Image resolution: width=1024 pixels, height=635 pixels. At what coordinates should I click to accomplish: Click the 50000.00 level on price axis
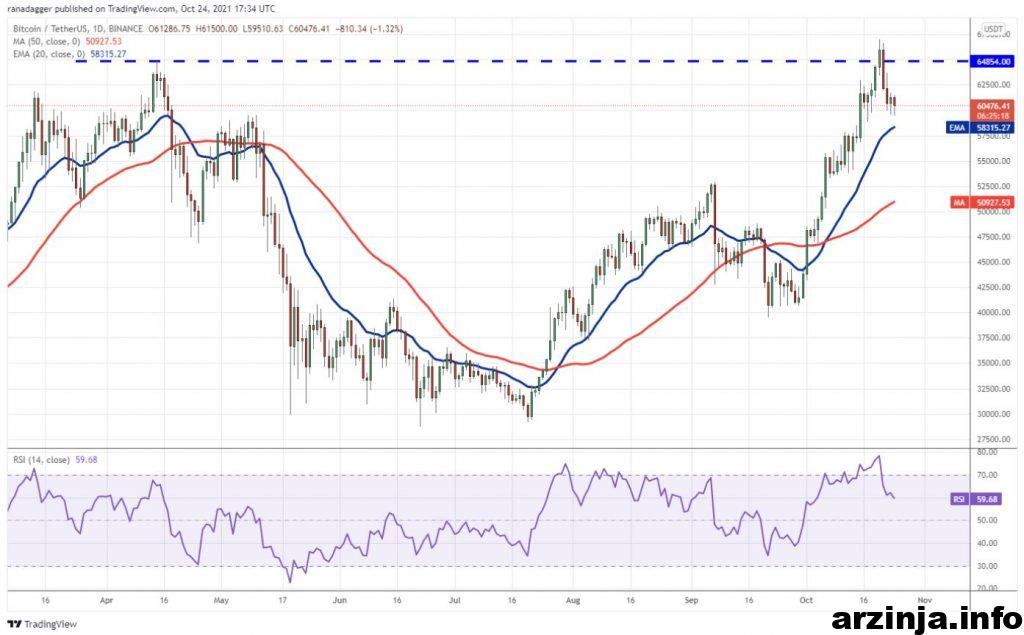coord(994,212)
